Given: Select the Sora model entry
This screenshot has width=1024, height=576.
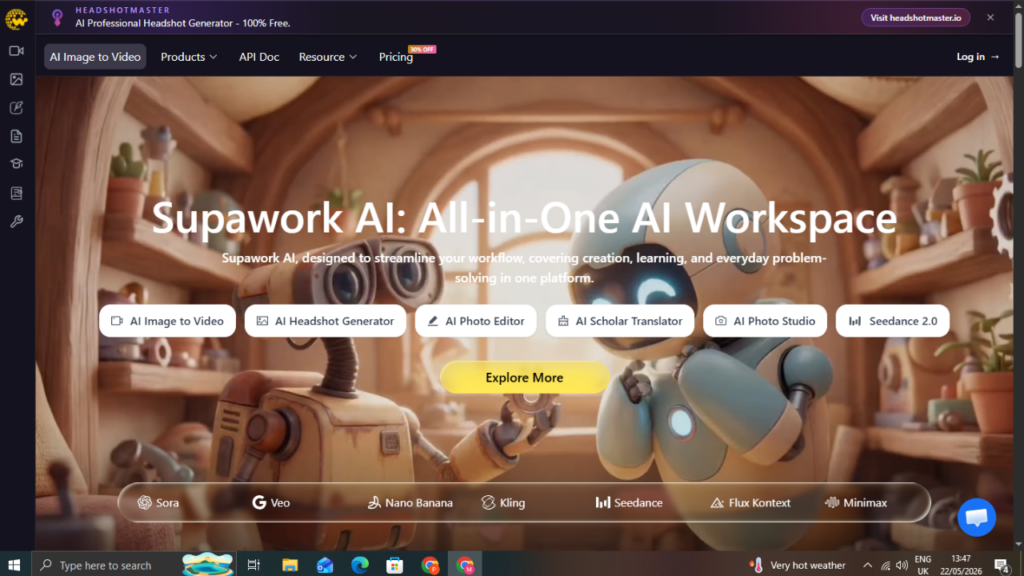Looking at the screenshot, I should coord(158,503).
